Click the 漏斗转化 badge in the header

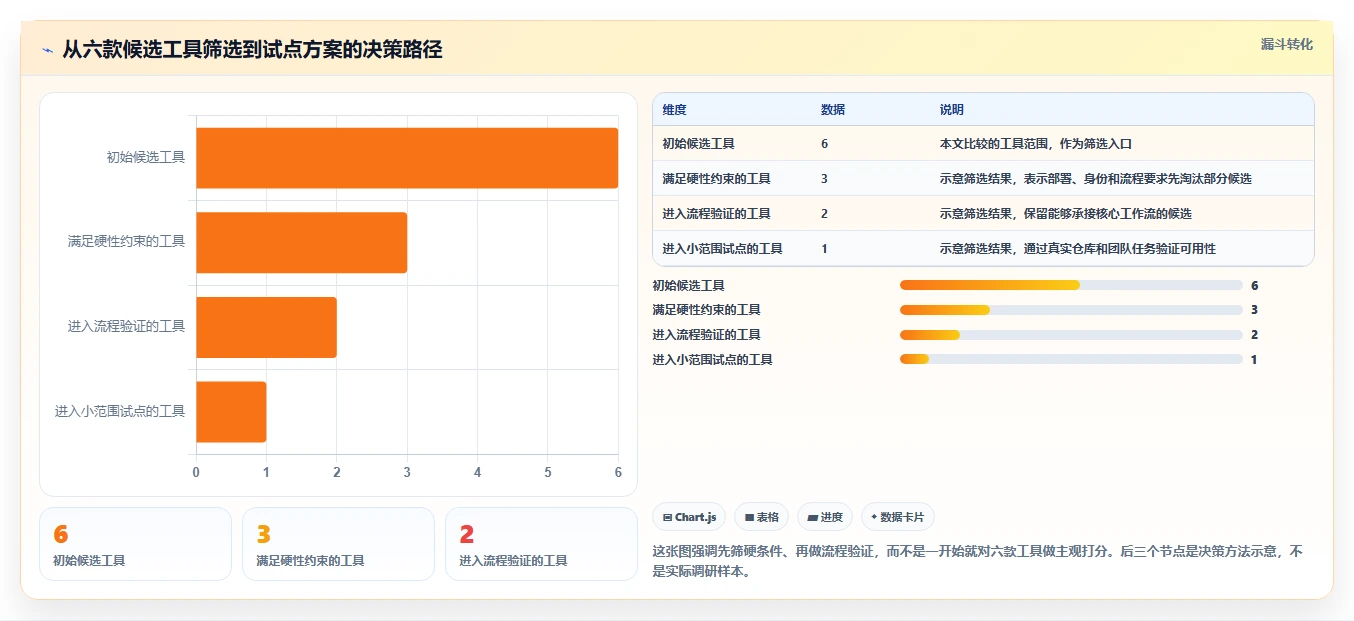point(1286,44)
